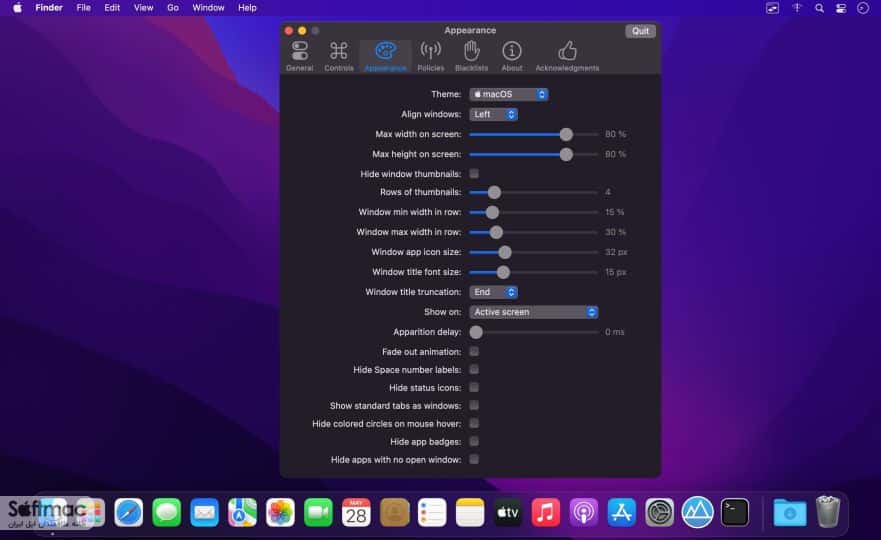Screen dimensions: 881x540
Task: Enable Hide window thumbnails checkbox
Action: 474,174
